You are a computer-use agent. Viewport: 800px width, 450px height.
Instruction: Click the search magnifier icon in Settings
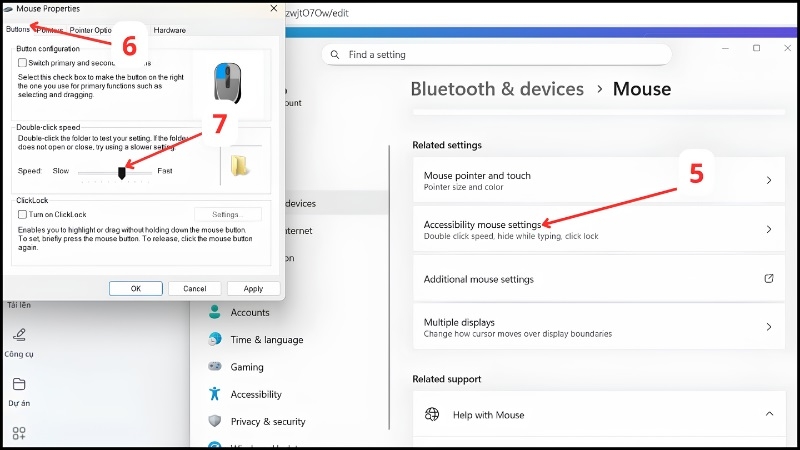[335, 55]
